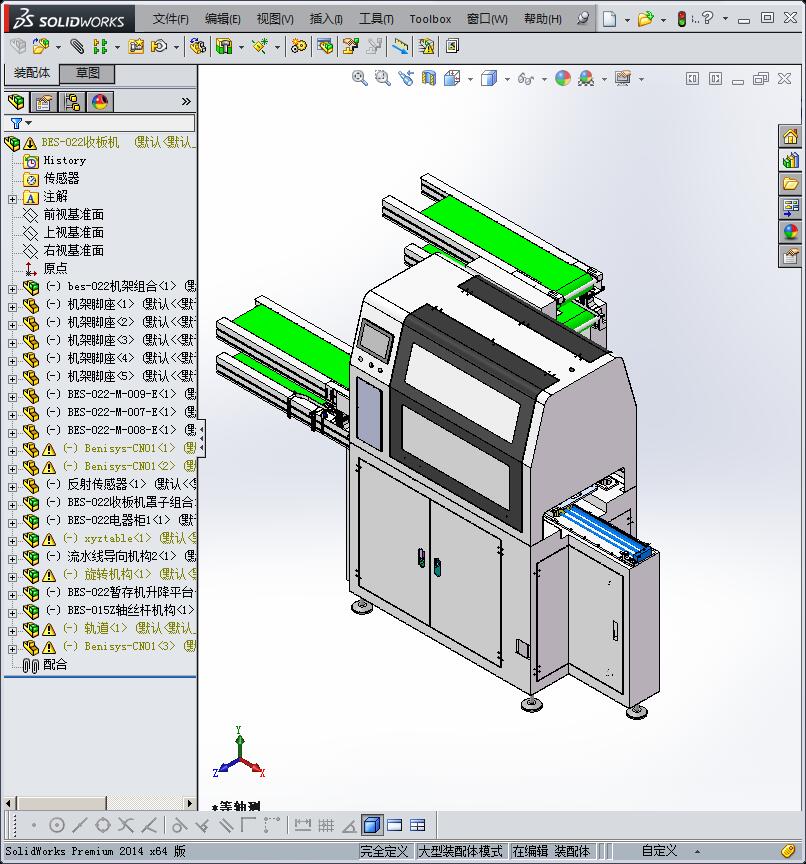Image resolution: width=806 pixels, height=864 pixels.
Task: Open the Toolbox menu
Action: coord(430,19)
